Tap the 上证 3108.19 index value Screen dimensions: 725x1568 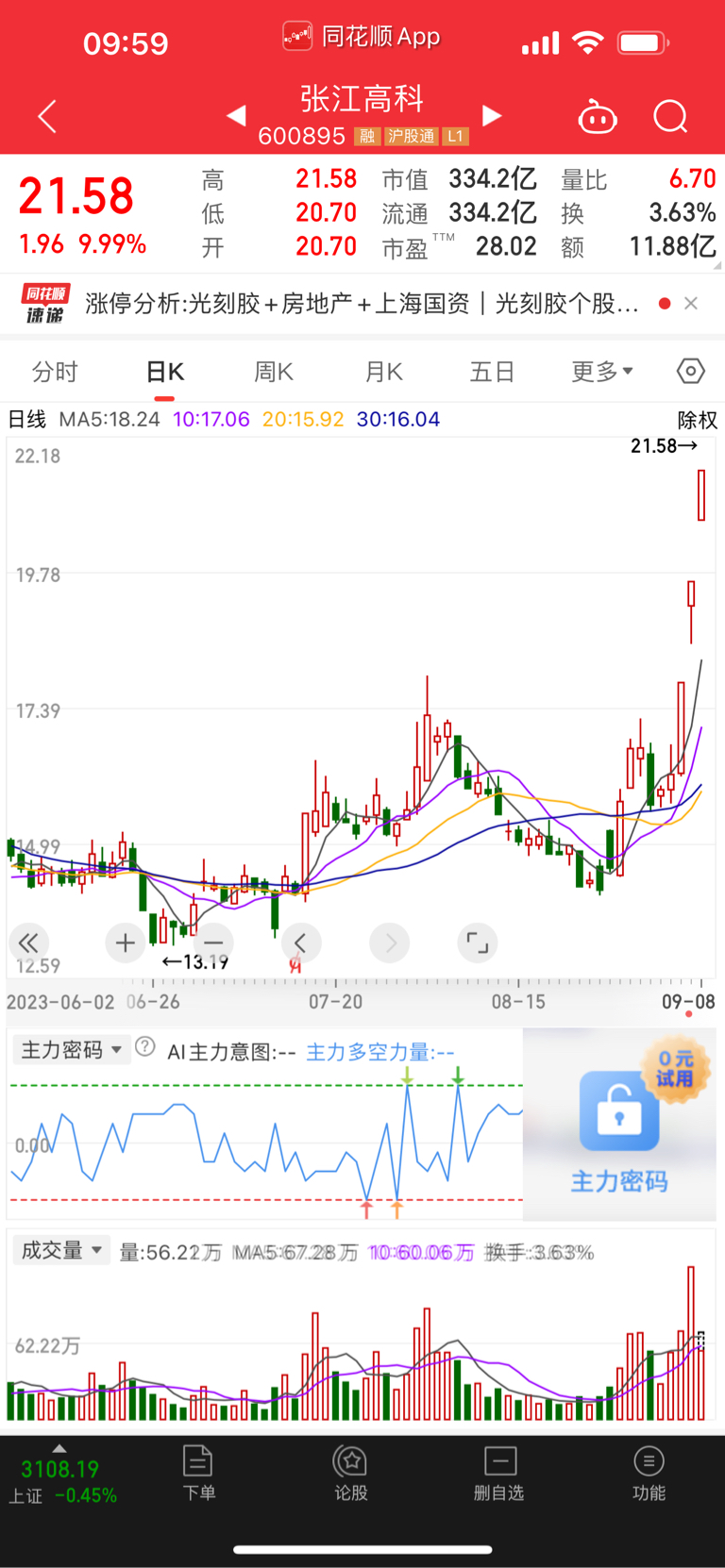59,1470
